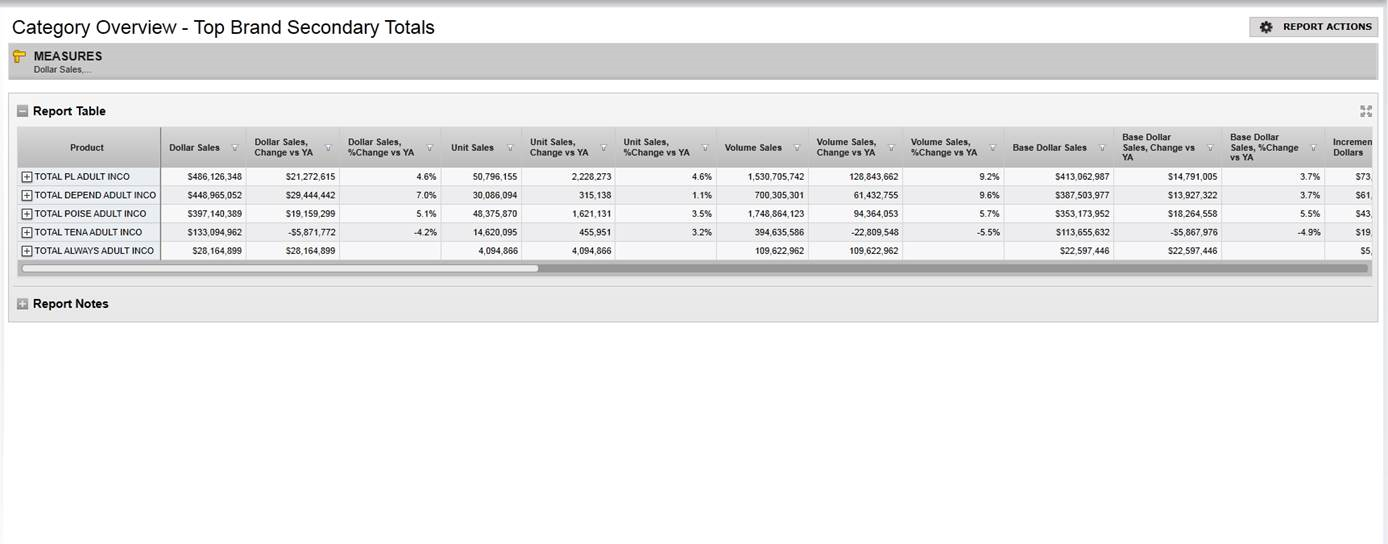Select the Product column header

click(x=87, y=148)
